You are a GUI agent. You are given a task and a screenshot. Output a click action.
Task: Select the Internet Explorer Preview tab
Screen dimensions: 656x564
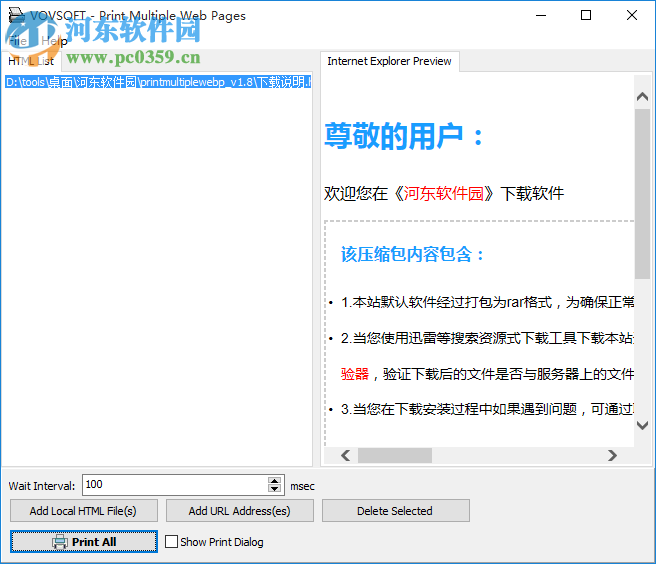click(x=390, y=61)
